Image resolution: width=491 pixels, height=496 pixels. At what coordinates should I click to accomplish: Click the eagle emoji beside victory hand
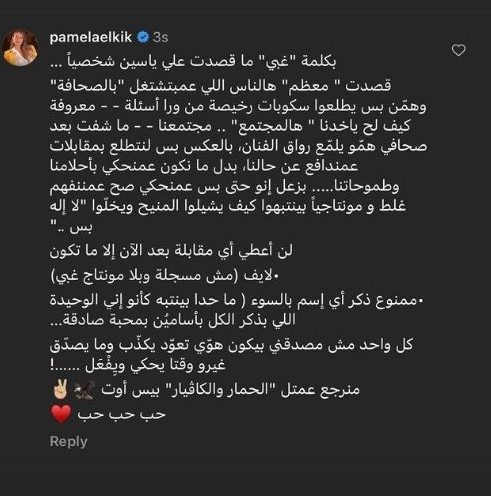[x=84, y=390]
